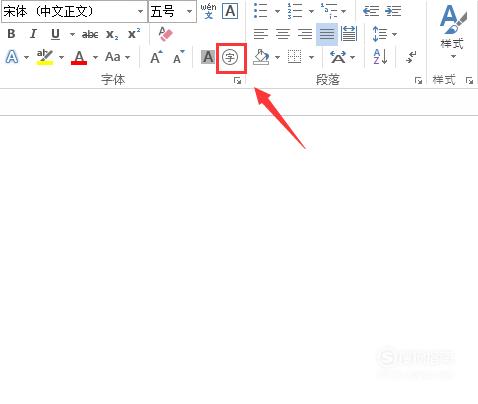The width and height of the screenshot is (478, 404).
Task: Open Font dialog box launcher
Action: (237, 80)
